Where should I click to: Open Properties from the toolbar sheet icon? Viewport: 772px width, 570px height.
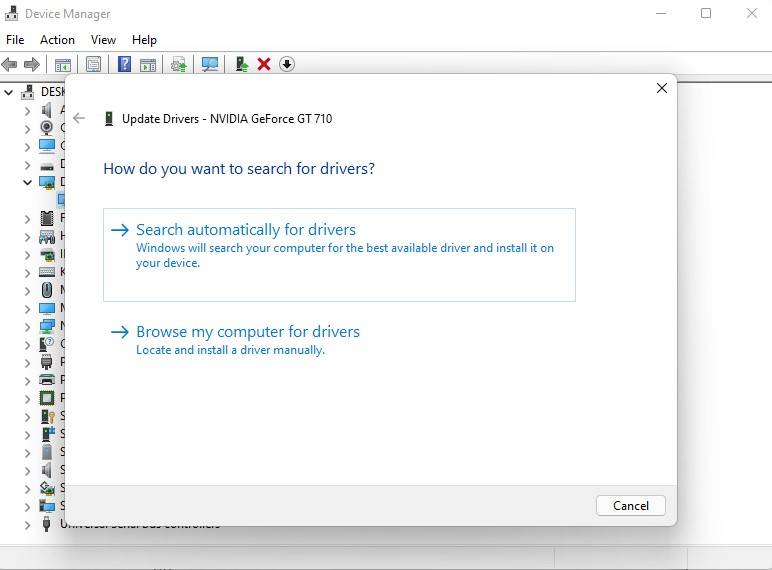[93, 64]
